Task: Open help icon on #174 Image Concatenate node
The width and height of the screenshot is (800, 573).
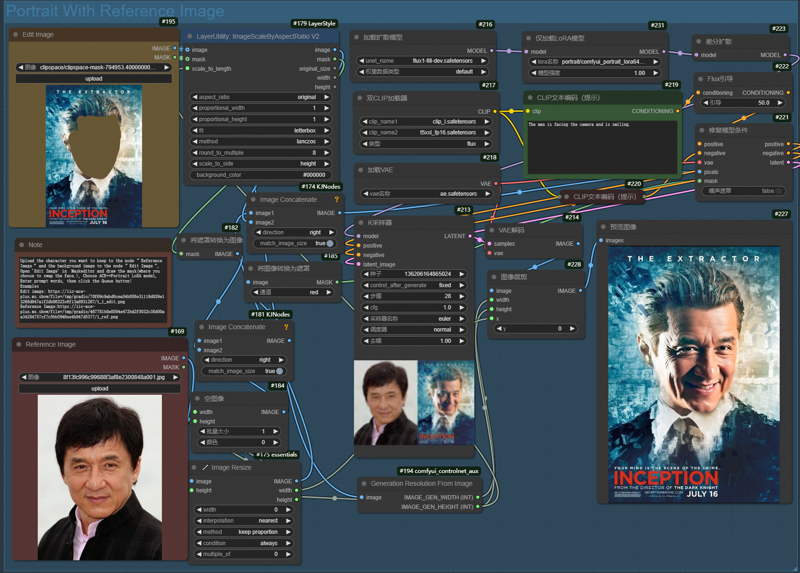Action: pos(336,200)
